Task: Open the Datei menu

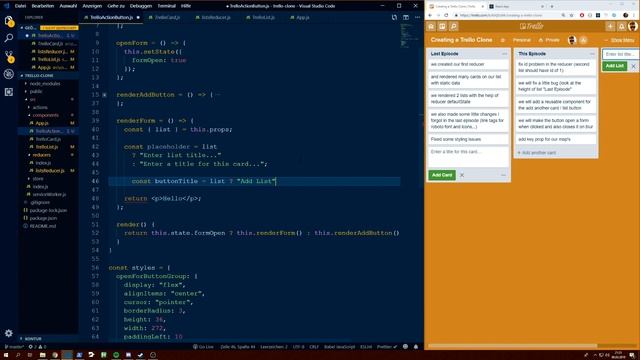Action: tap(20, 6)
